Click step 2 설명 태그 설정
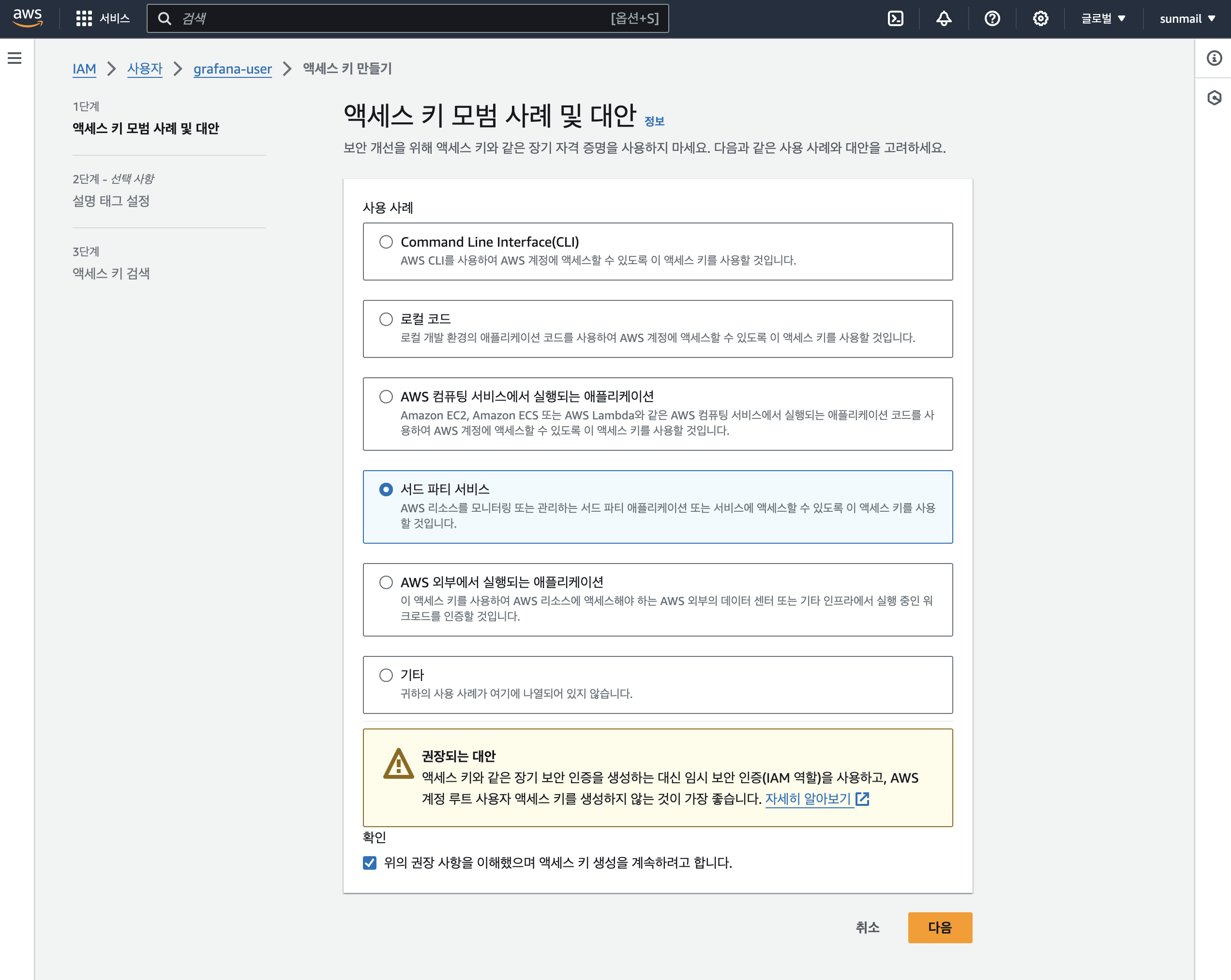 coord(111,201)
